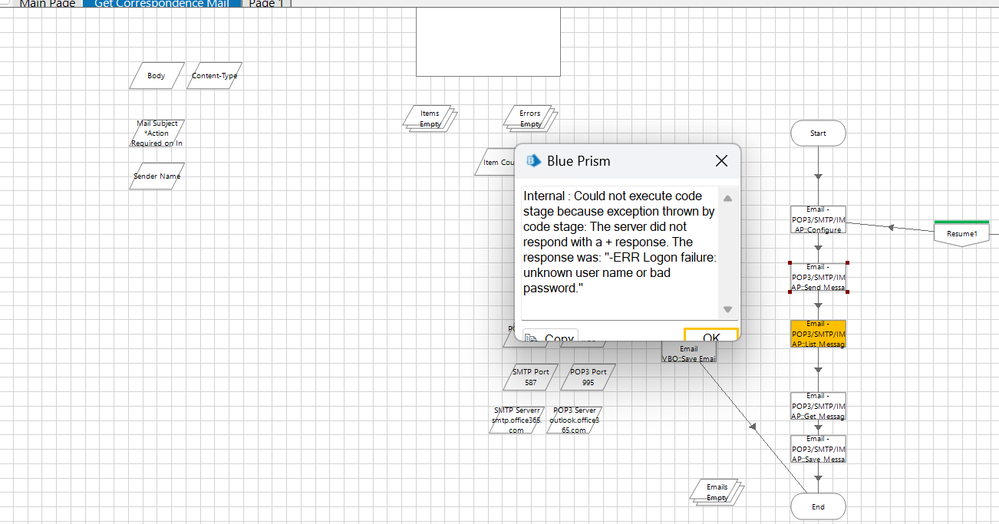Screen dimensions: 999x524
Task: Select the Get Message action stage
Action: point(818,406)
